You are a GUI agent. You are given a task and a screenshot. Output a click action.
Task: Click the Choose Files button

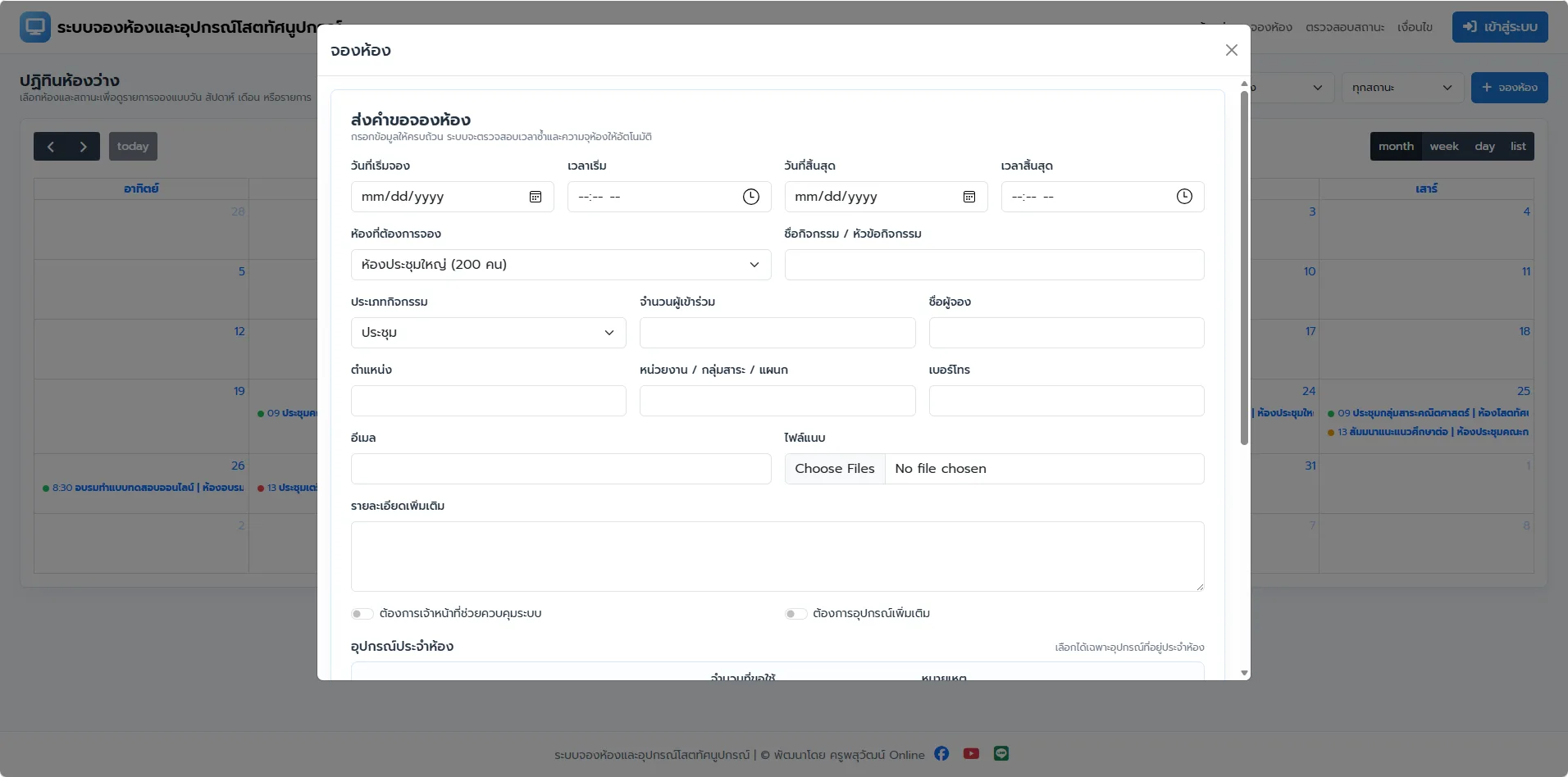coord(835,469)
